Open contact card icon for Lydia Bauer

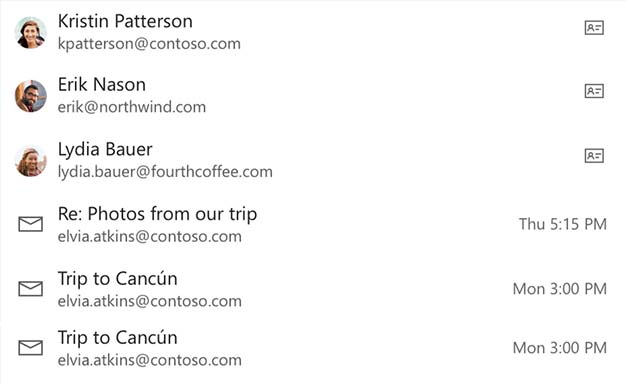point(594,156)
